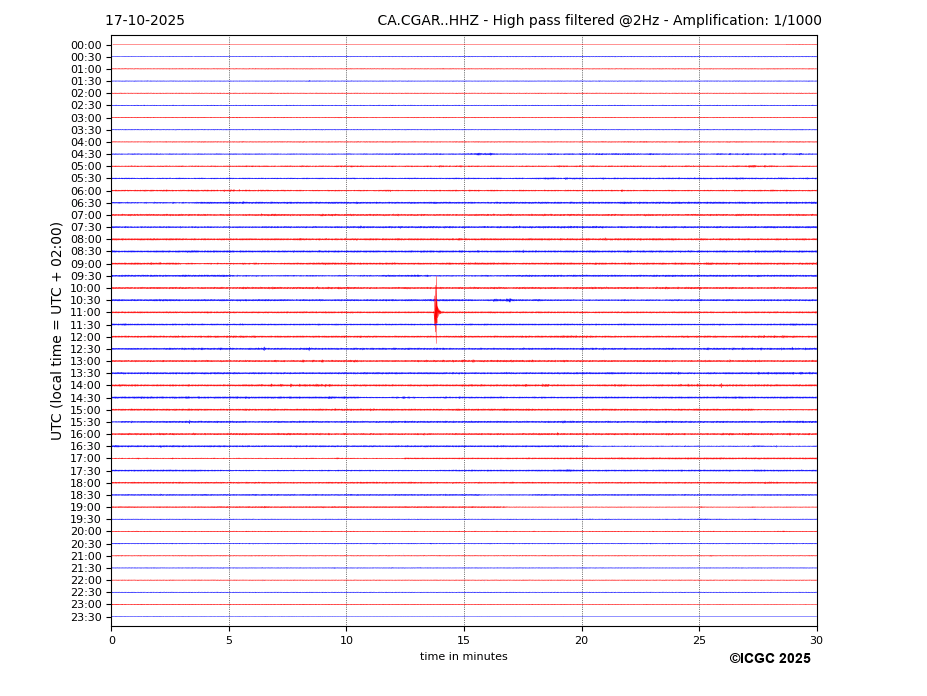
Task: Select the 19:00 time label
Action: click(86, 507)
